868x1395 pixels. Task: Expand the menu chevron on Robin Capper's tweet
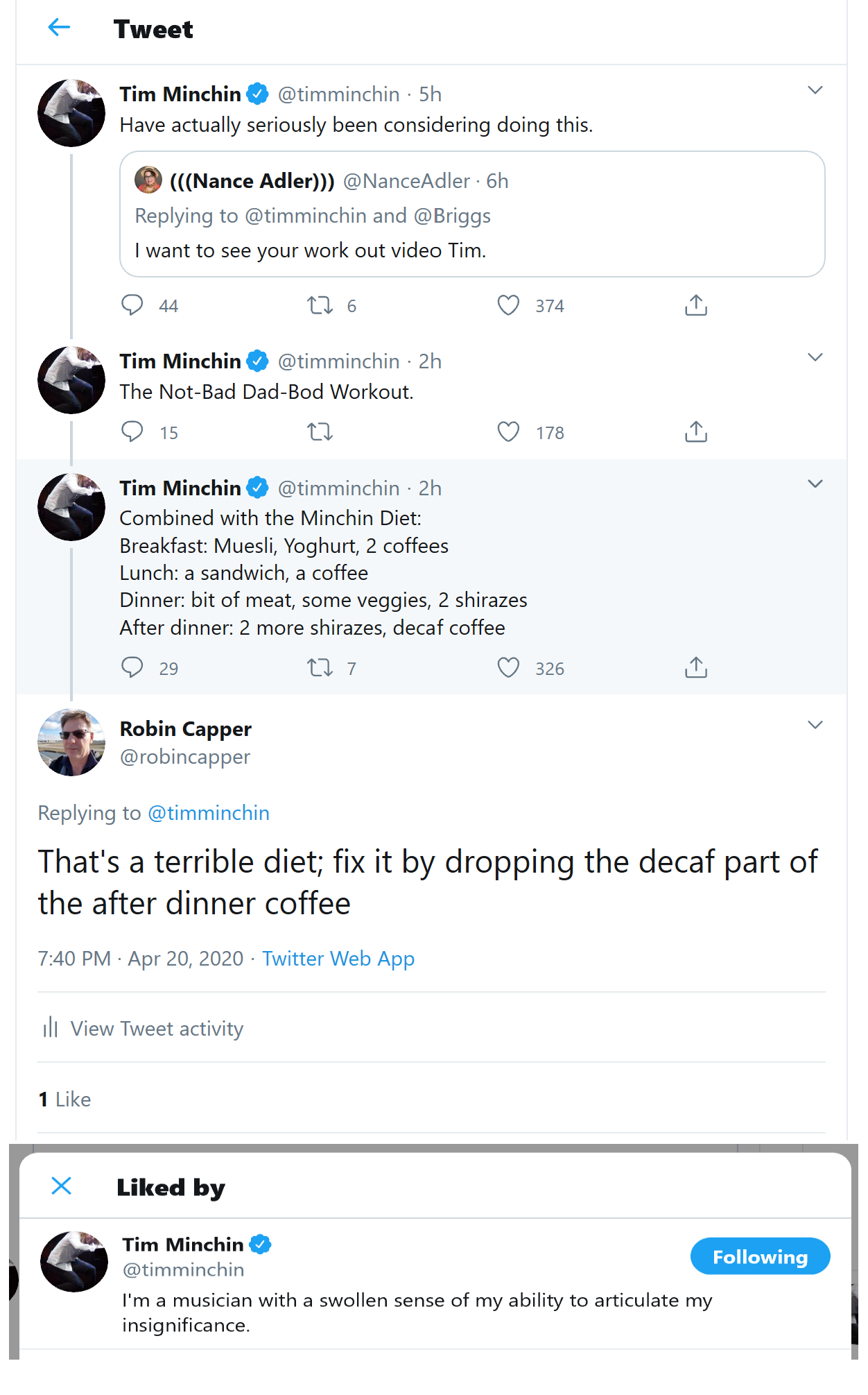click(815, 725)
